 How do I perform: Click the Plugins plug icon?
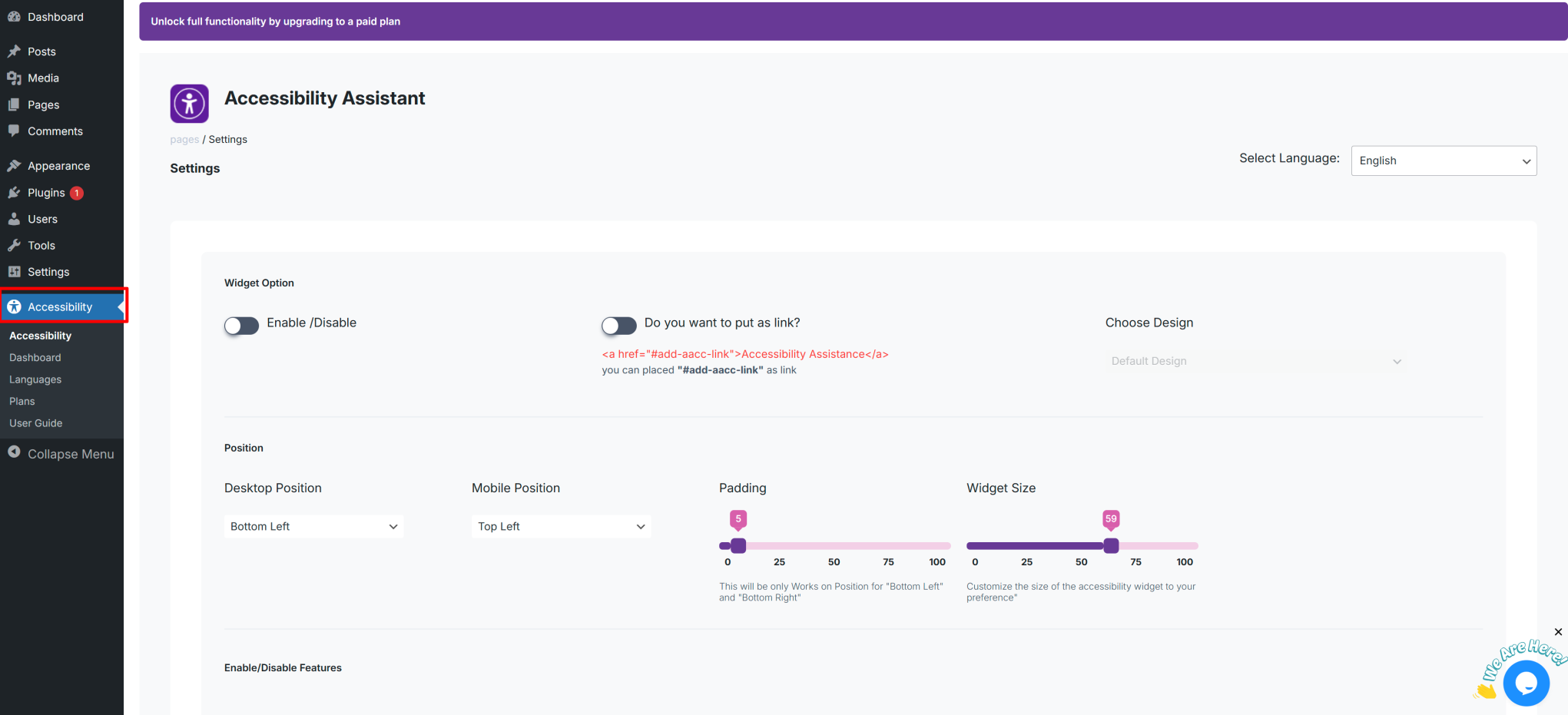(x=14, y=193)
